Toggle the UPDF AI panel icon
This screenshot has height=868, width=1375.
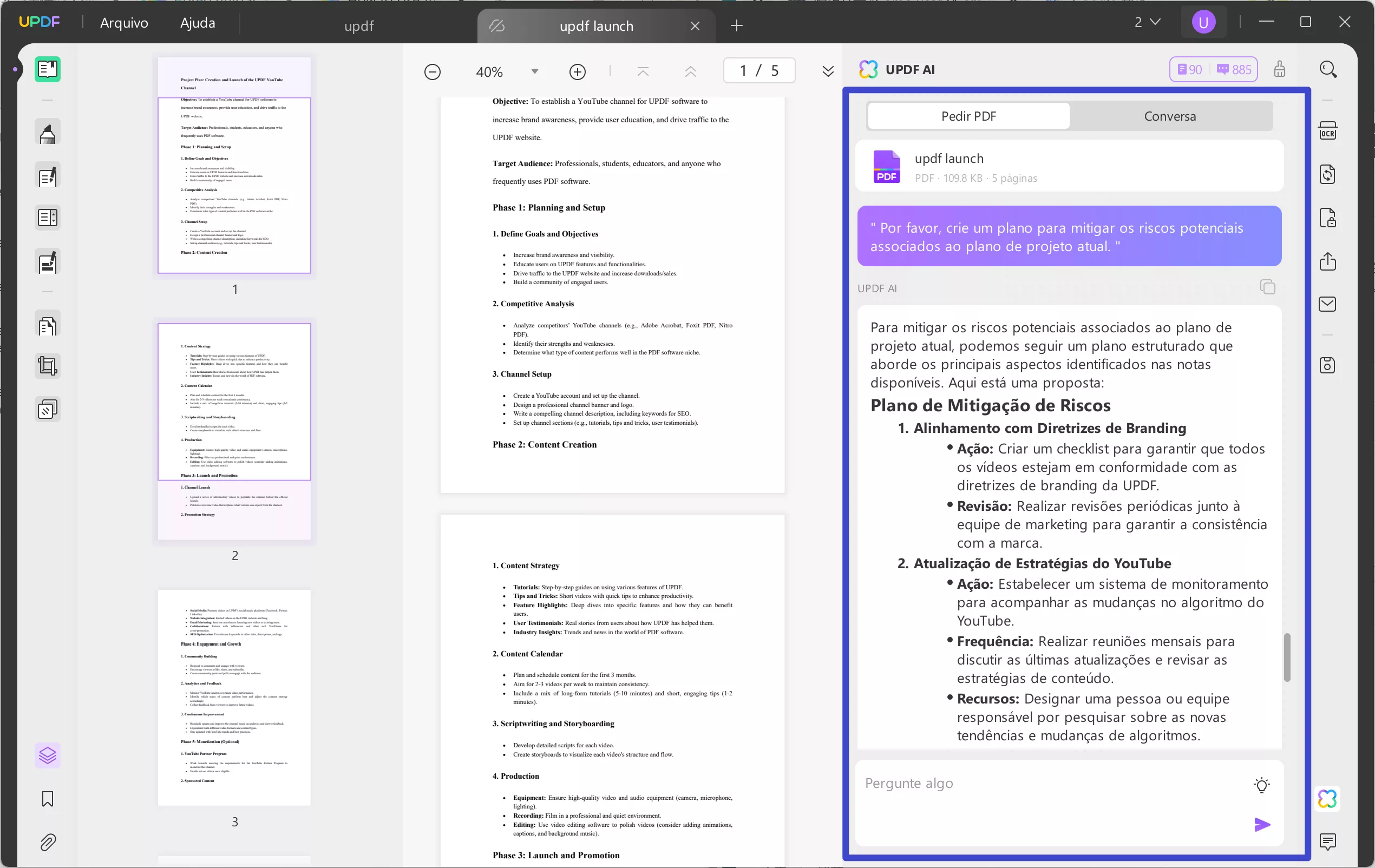pos(1327,799)
